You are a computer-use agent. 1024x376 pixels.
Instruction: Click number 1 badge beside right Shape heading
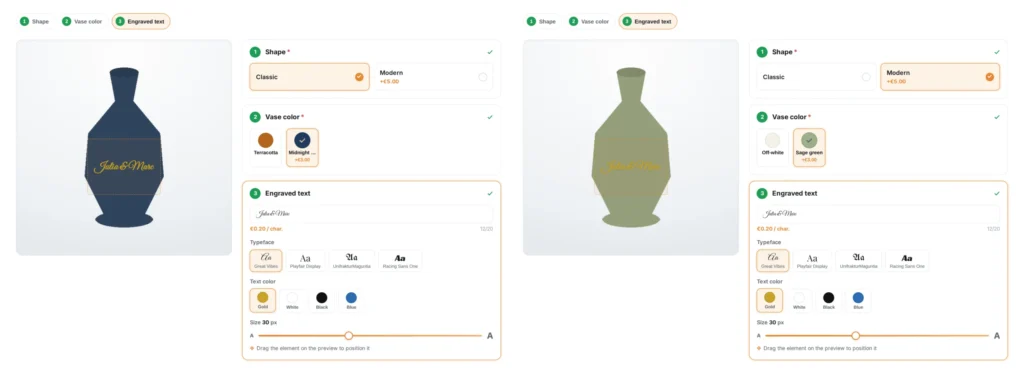tap(762, 52)
